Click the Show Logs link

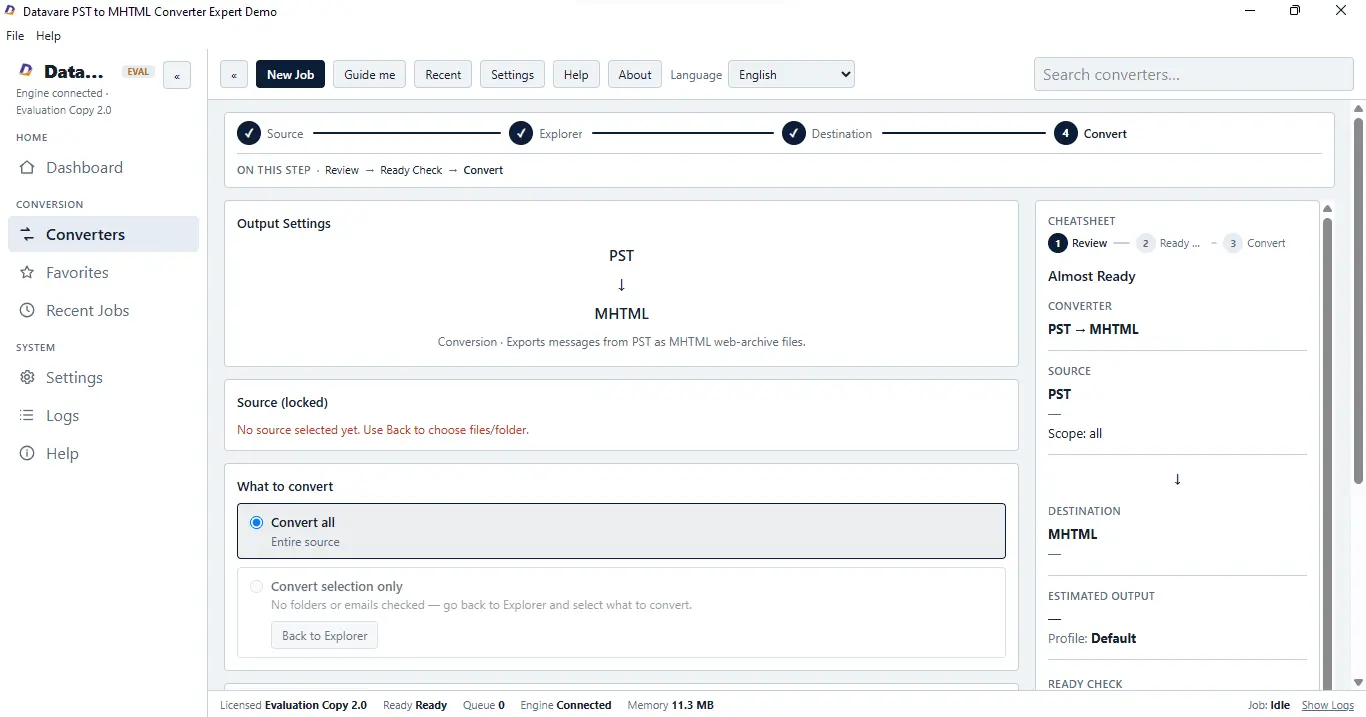point(1328,705)
